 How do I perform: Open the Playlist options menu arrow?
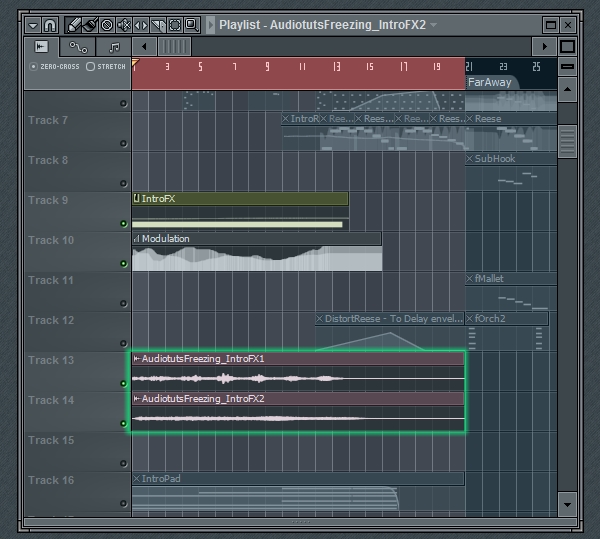[x=33, y=26]
